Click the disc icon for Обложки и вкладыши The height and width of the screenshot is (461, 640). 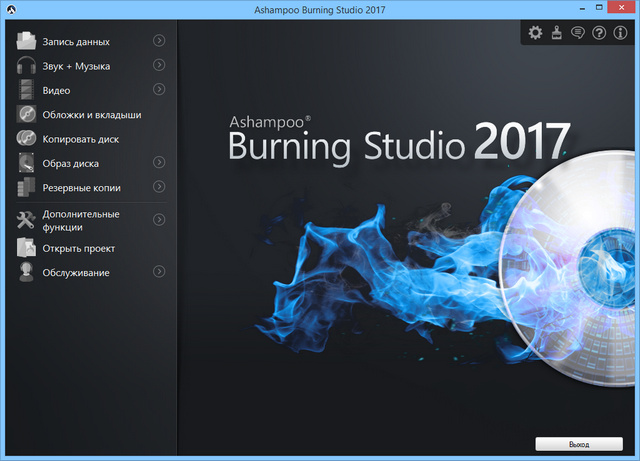[x=26, y=115]
